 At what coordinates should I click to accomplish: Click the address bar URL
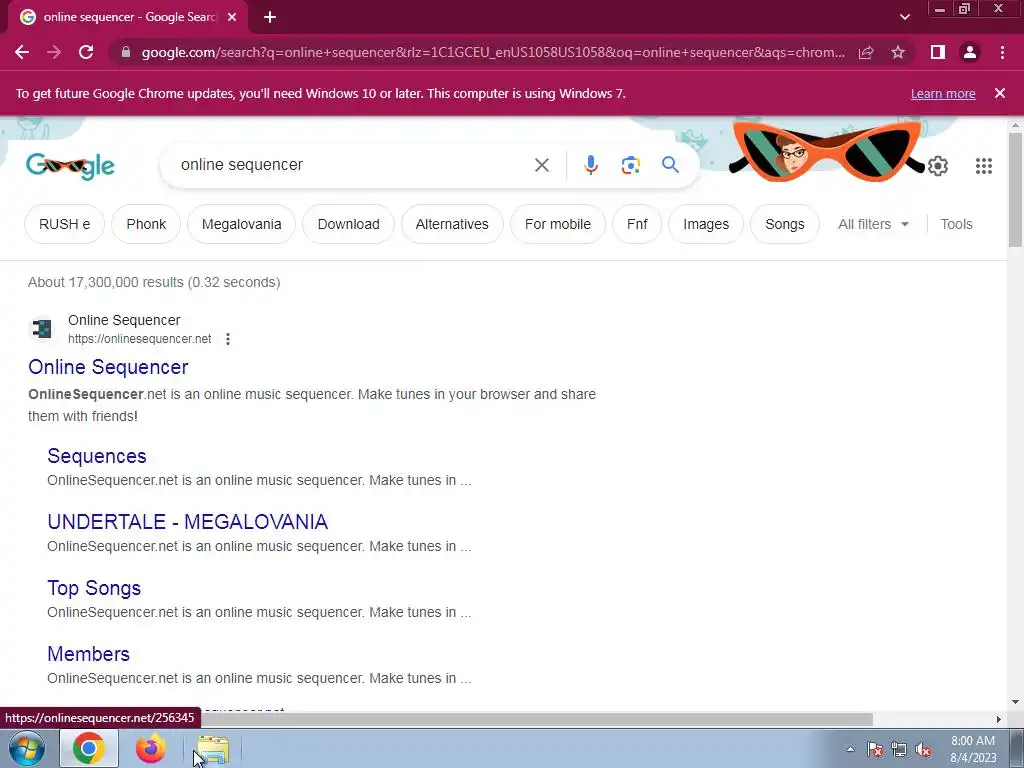click(x=493, y=52)
